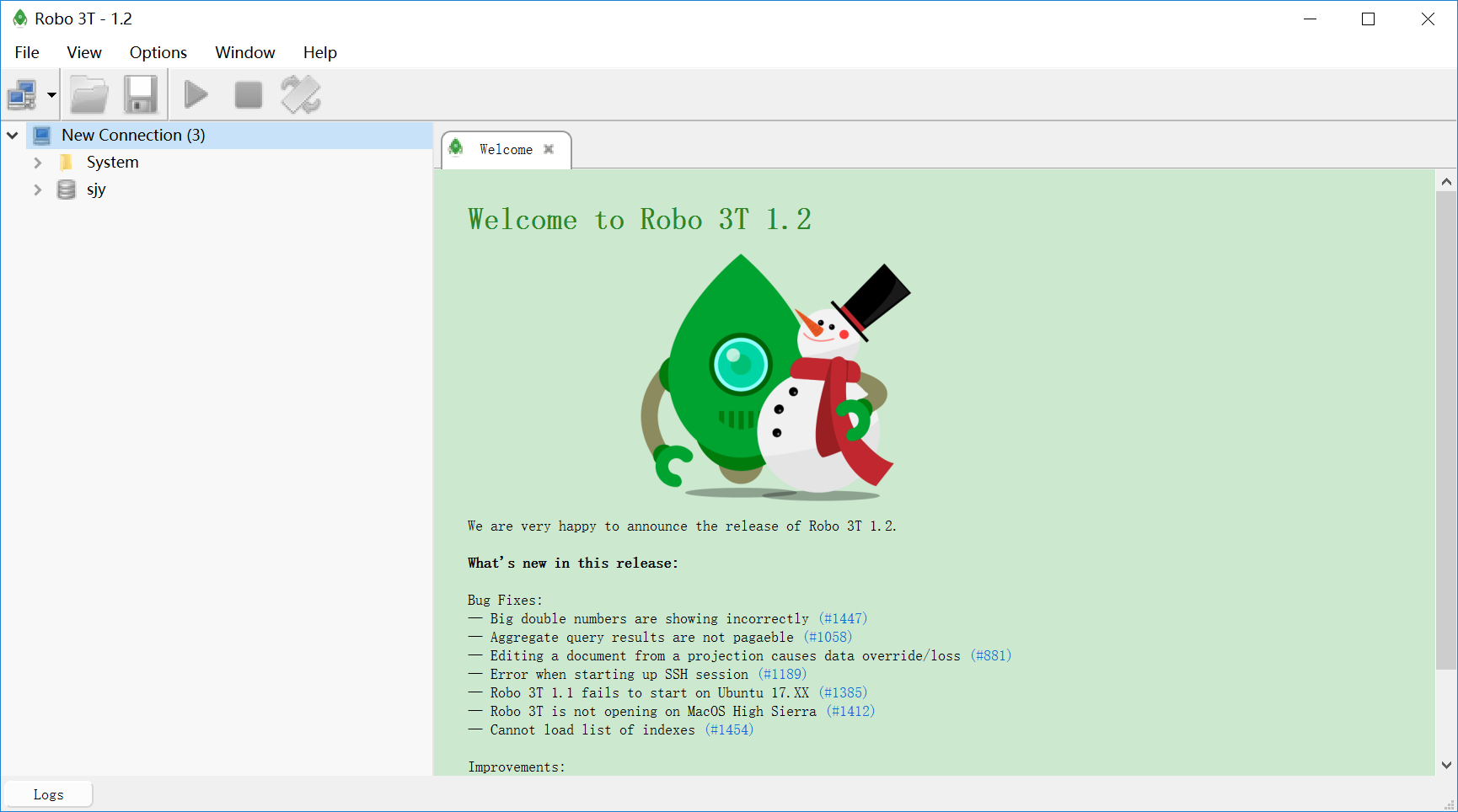Image resolution: width=1458 pixels, height=812 pixels.
Task: Collapse the New Connection (3) tree node
Action: [x=13, y=135]
